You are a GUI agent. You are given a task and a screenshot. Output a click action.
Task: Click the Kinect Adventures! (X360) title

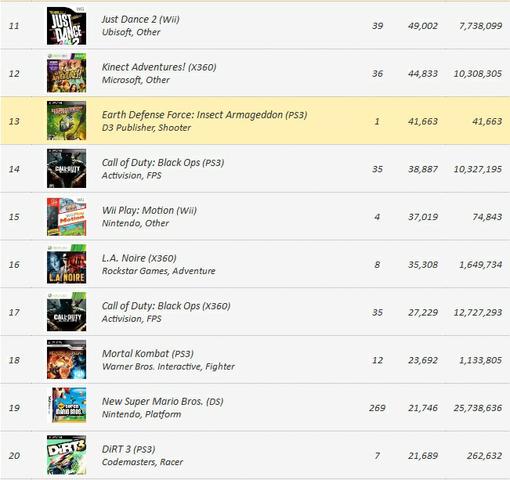(x=159, y=67)
